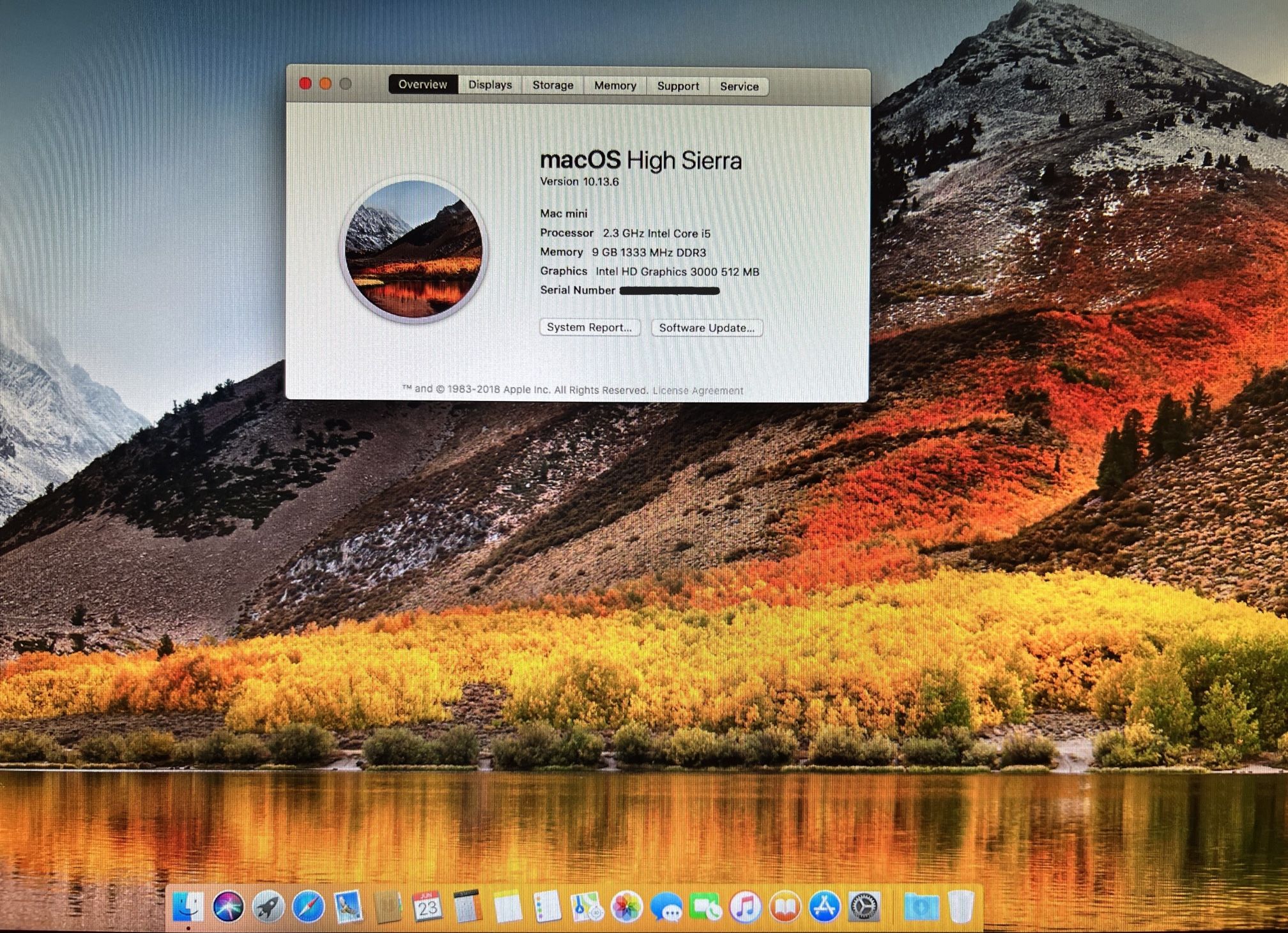Click the Serial Number label
Image resolution: width=1288 pixels, height=933 pixels.
pyautogui.click(x=578, y=290)
